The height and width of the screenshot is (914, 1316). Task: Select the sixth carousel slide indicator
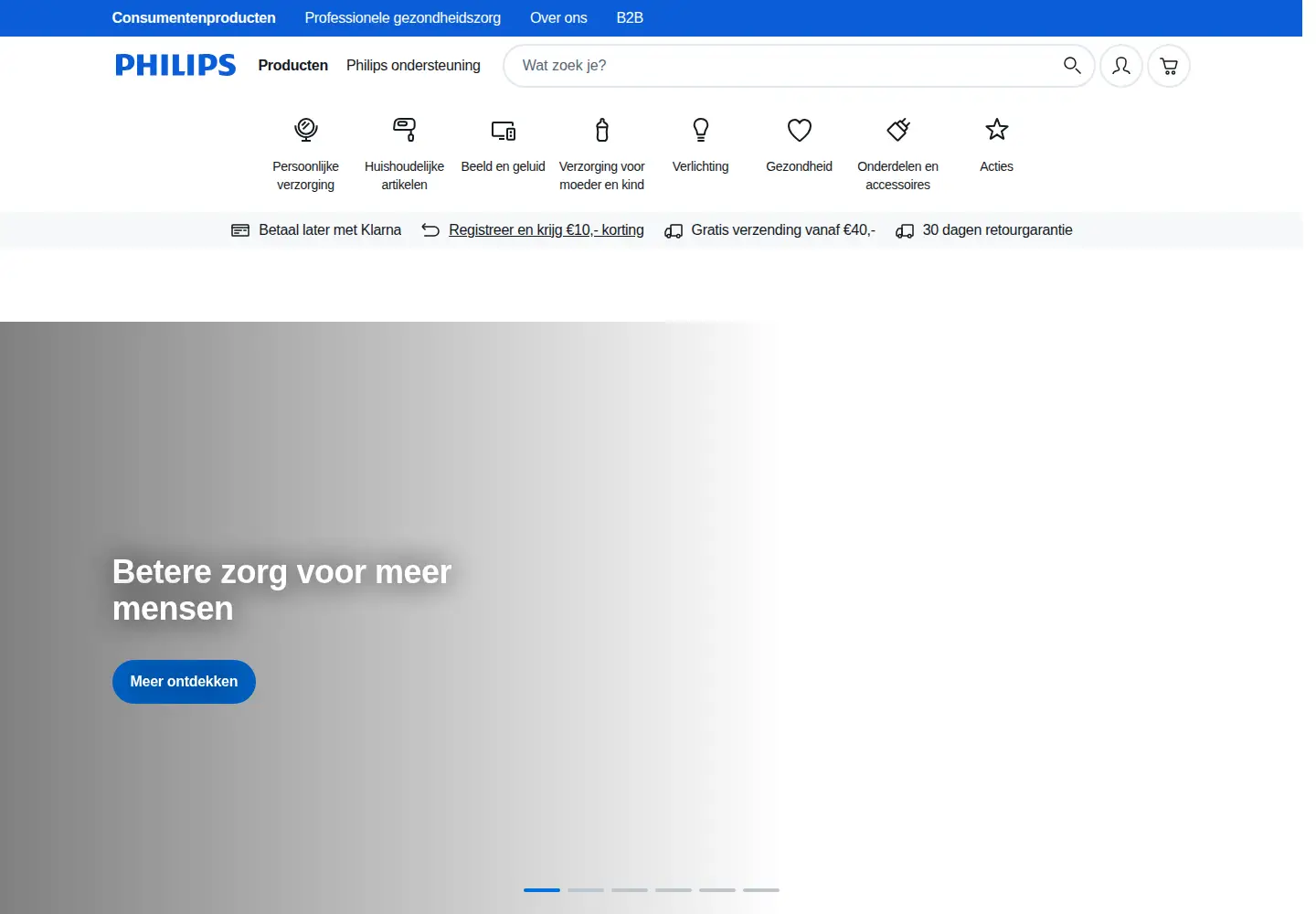pos(761,889)
